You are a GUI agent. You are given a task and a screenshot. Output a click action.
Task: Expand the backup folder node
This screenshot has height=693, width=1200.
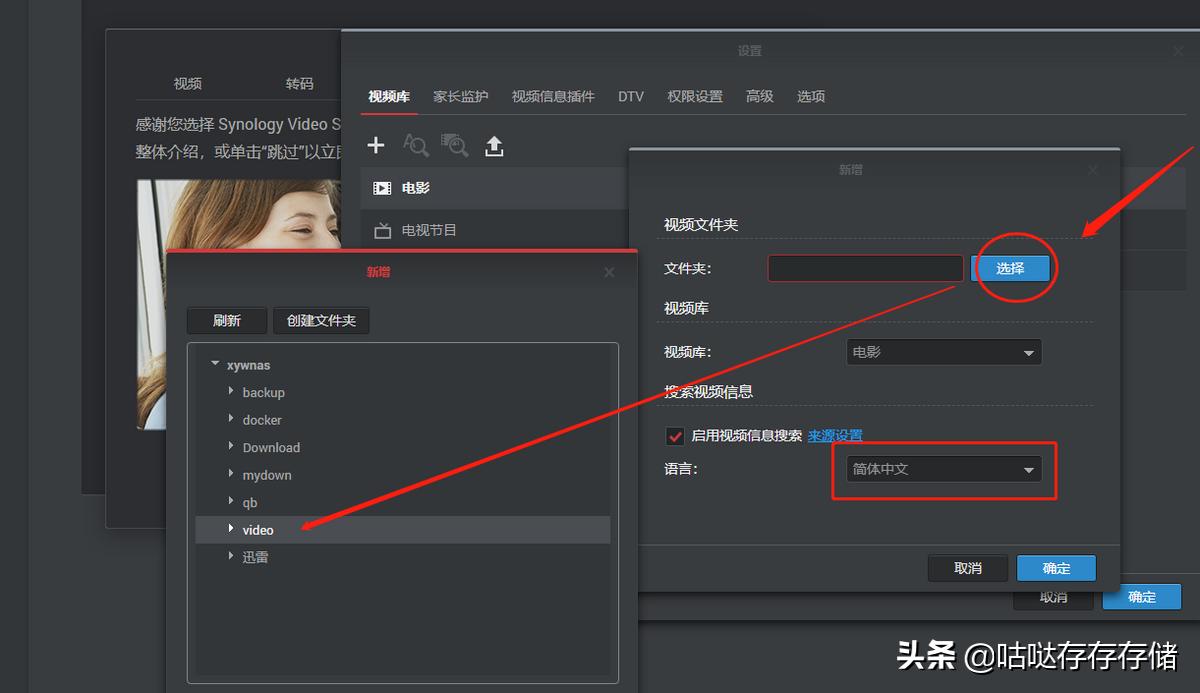click(231, 392)
